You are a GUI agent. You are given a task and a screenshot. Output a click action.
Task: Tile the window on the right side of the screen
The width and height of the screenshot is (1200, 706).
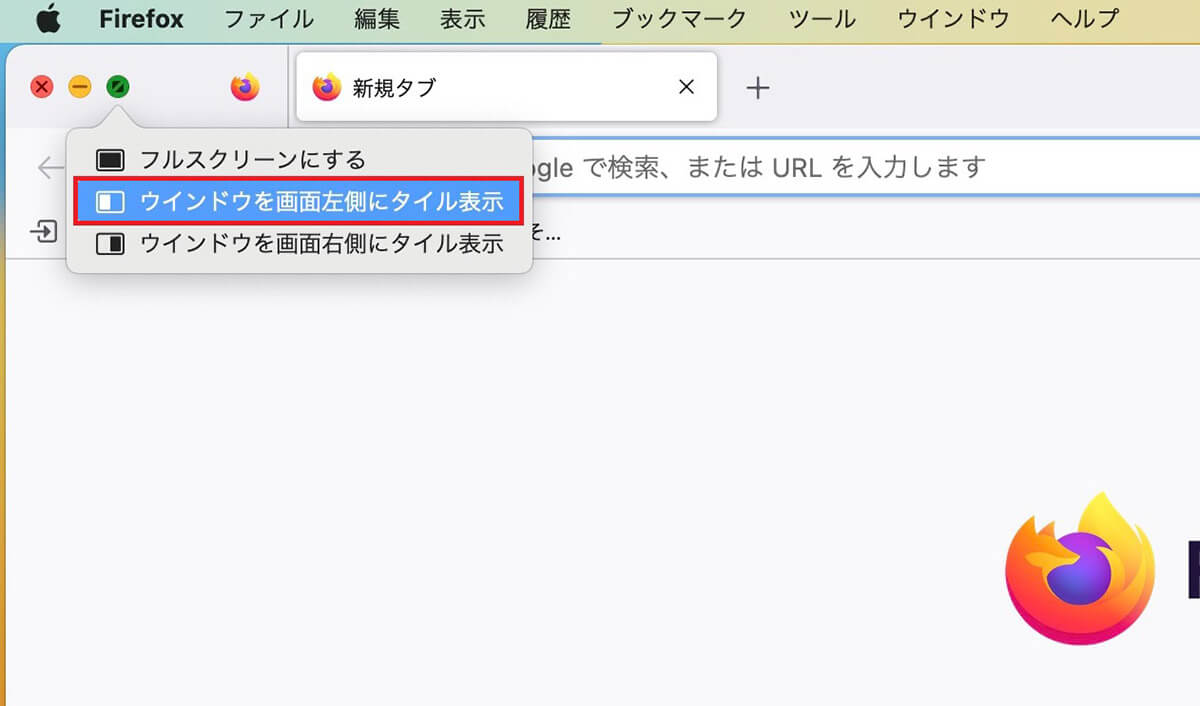tap(299, 243)
